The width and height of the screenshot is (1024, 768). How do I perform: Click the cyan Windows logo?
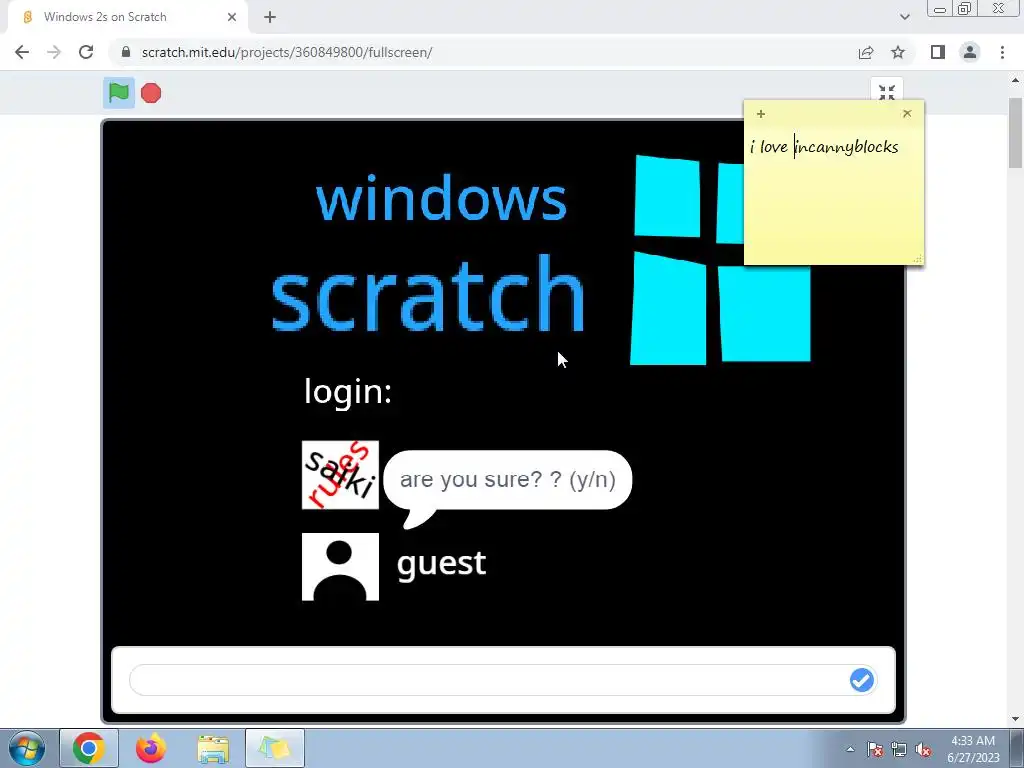[720, 260]
